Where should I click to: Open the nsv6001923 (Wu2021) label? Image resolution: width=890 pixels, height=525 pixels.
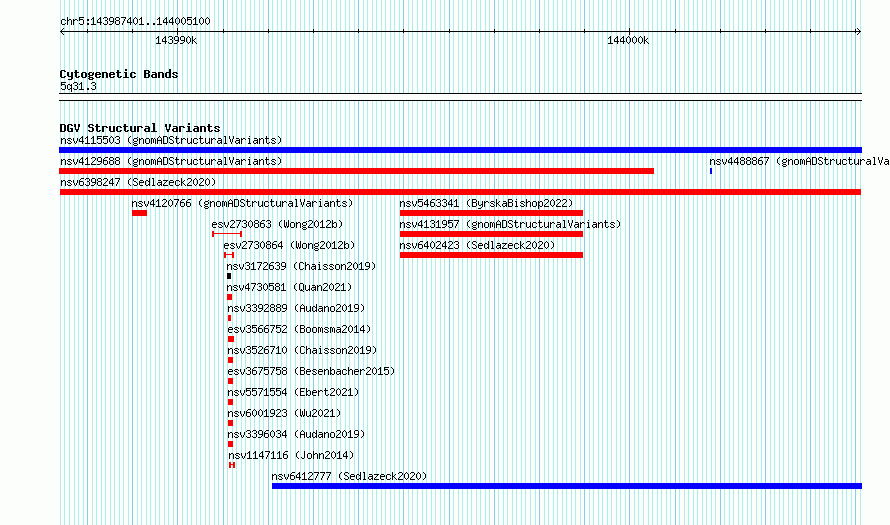(284, 413)
